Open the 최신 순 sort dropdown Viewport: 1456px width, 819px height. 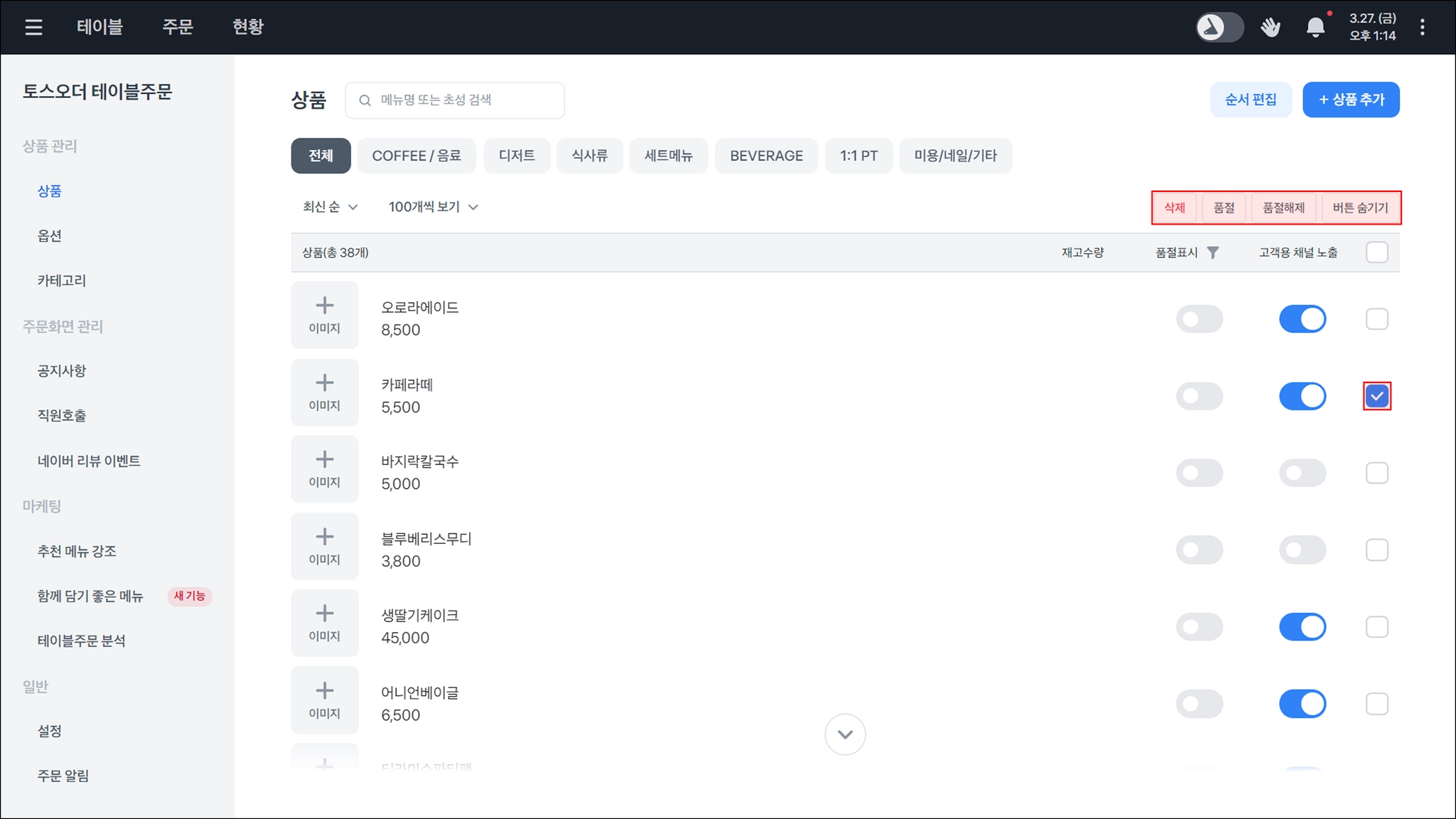pos(330,207)
